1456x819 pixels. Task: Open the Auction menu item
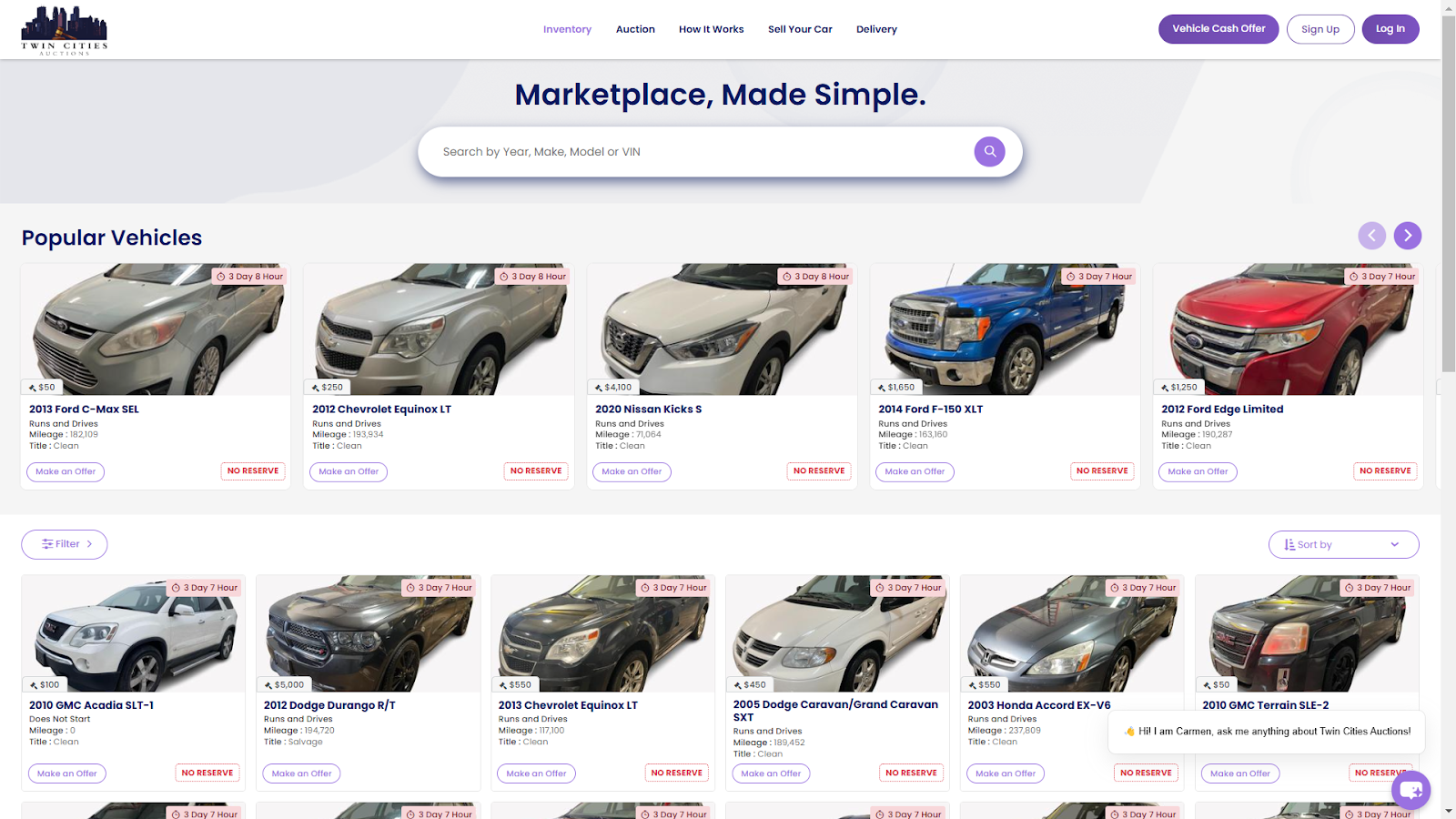coord(635,29)
